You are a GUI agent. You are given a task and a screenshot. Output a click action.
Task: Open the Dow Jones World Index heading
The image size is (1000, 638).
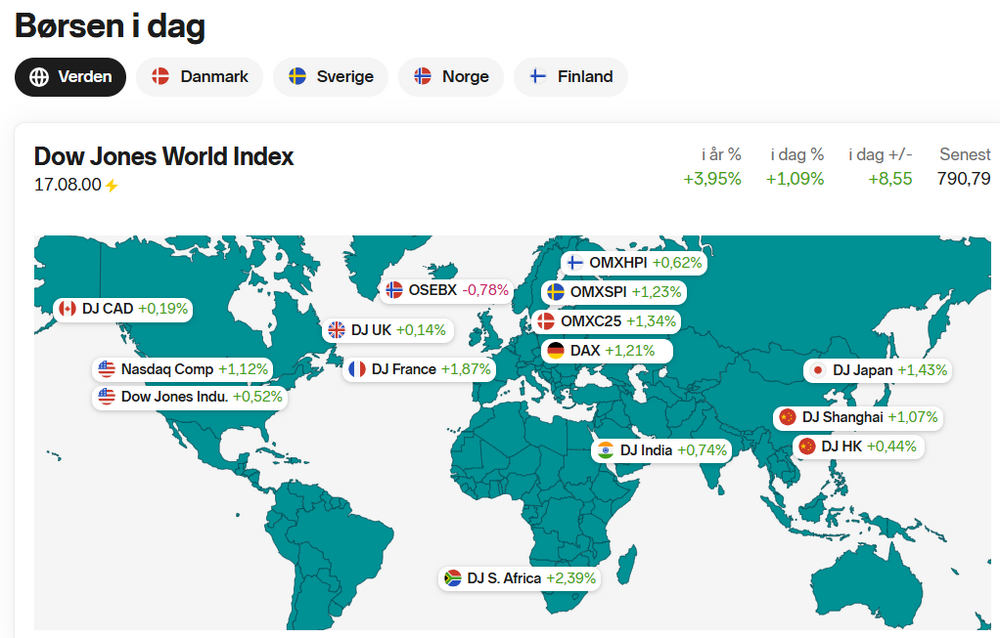pos(164,156)
